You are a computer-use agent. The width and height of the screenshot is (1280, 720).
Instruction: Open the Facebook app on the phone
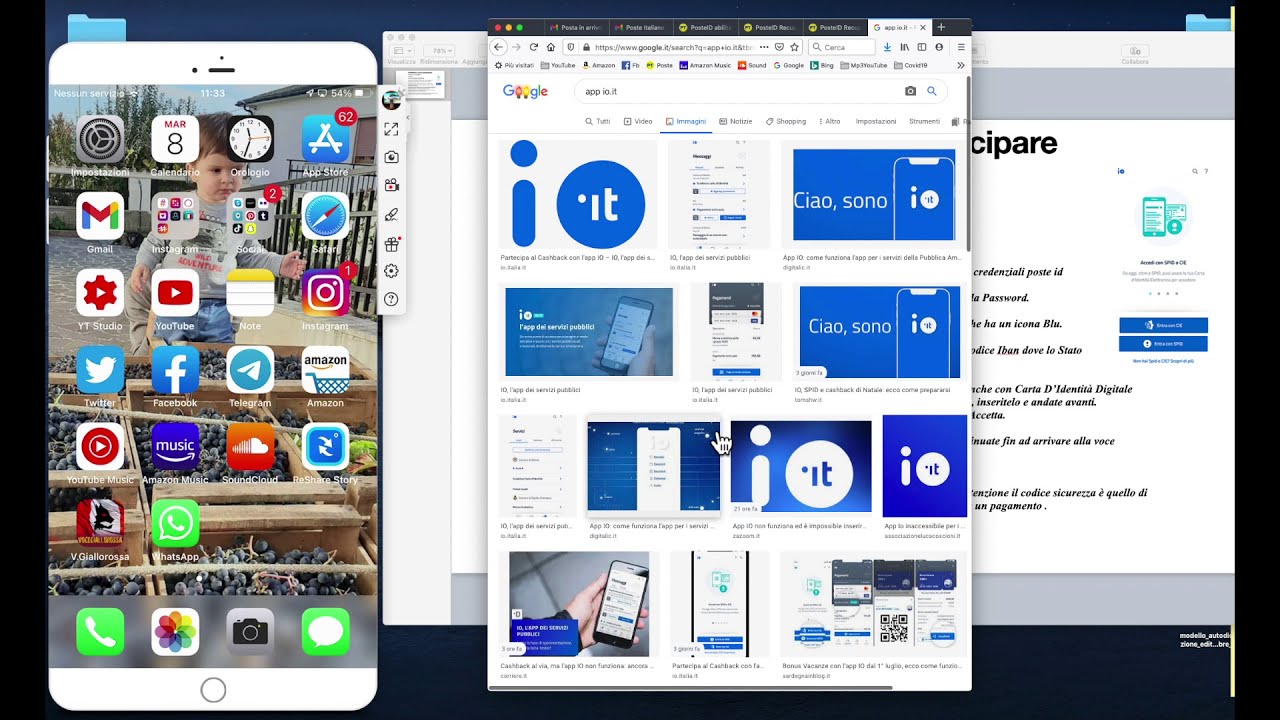pos(175,369)
